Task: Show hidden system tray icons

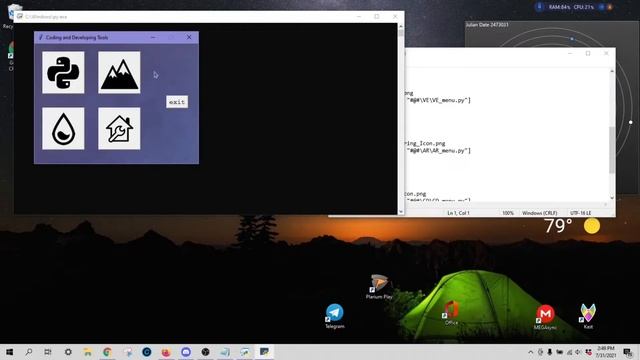Action: (x=531, y=352)
